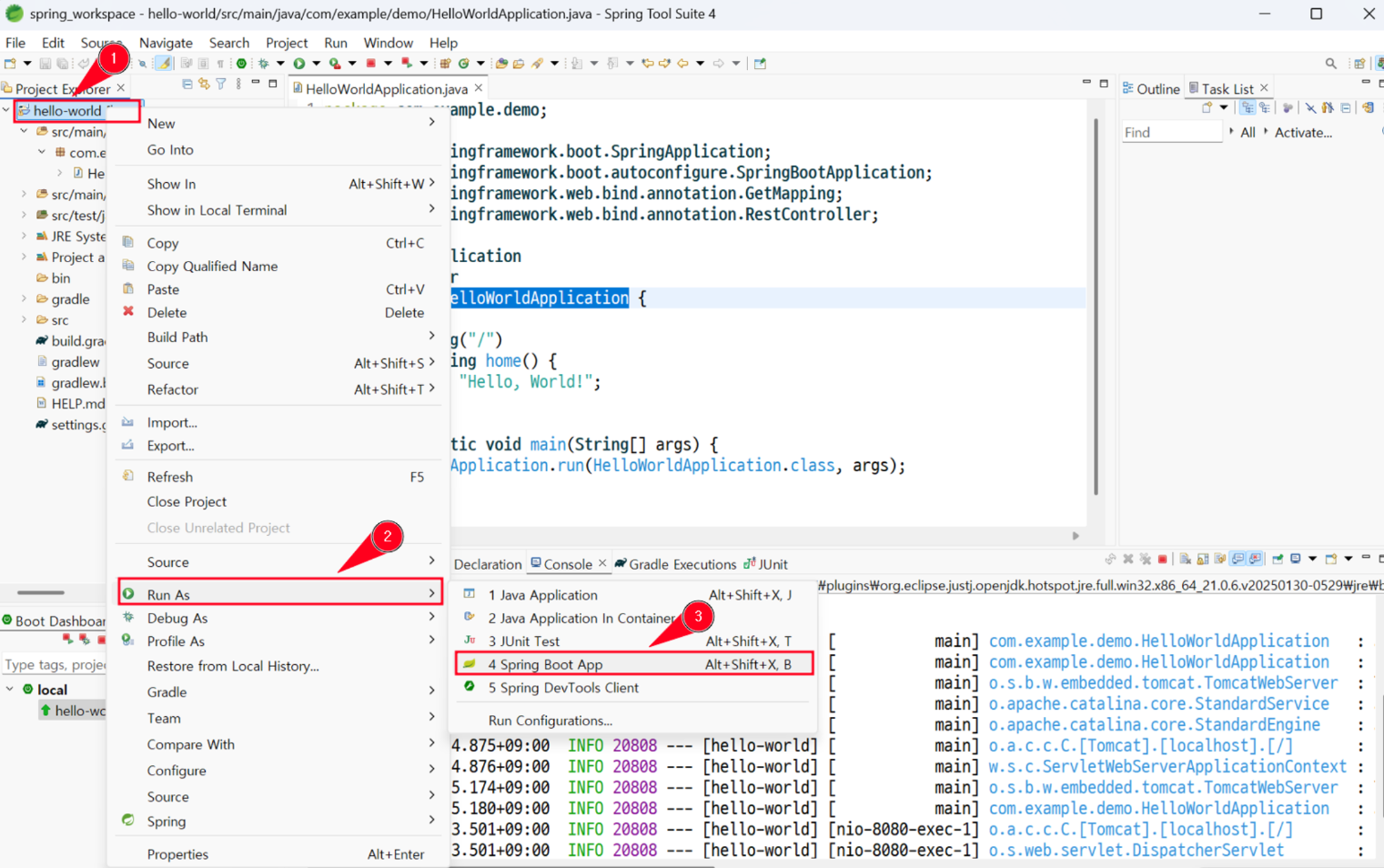This screenshot has height=868, width=1384.
Task: Toggle Link with Editor in Project Explorer
Action: (204, 84)
